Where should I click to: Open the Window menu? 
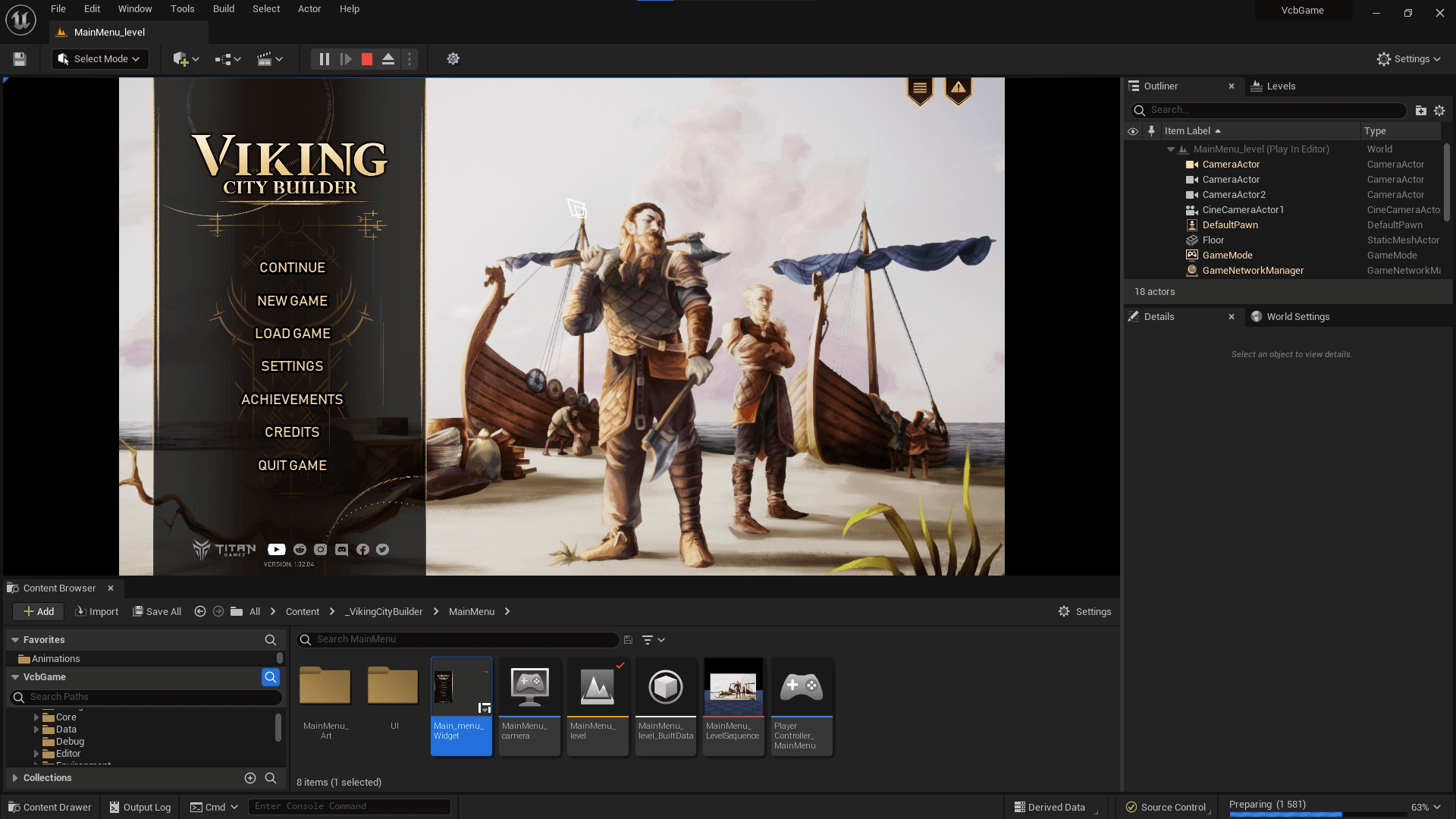coord(135,9)
